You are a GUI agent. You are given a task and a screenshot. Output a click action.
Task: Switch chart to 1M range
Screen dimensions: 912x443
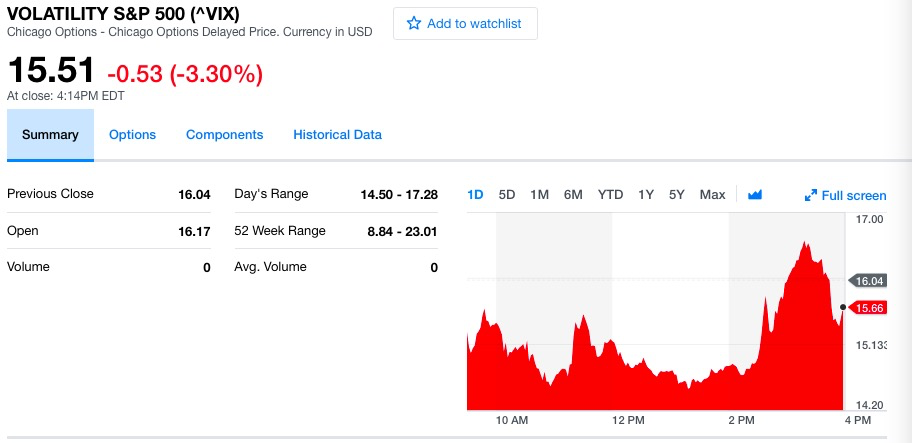point(539,195)
